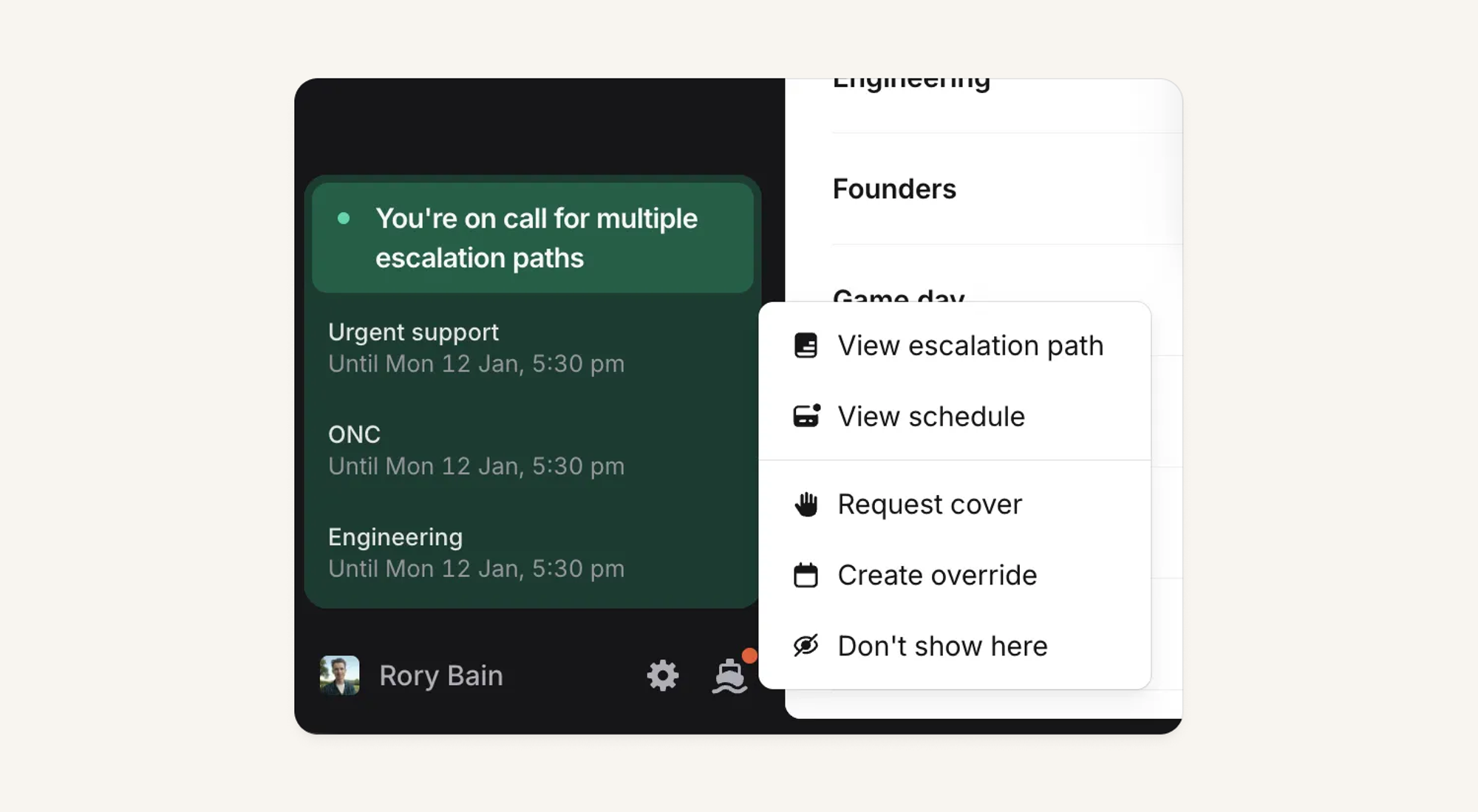The height and width of the screenshot is (812, 1478).
Task: Click the escalation path icon in menu
Action: [806, 346]
